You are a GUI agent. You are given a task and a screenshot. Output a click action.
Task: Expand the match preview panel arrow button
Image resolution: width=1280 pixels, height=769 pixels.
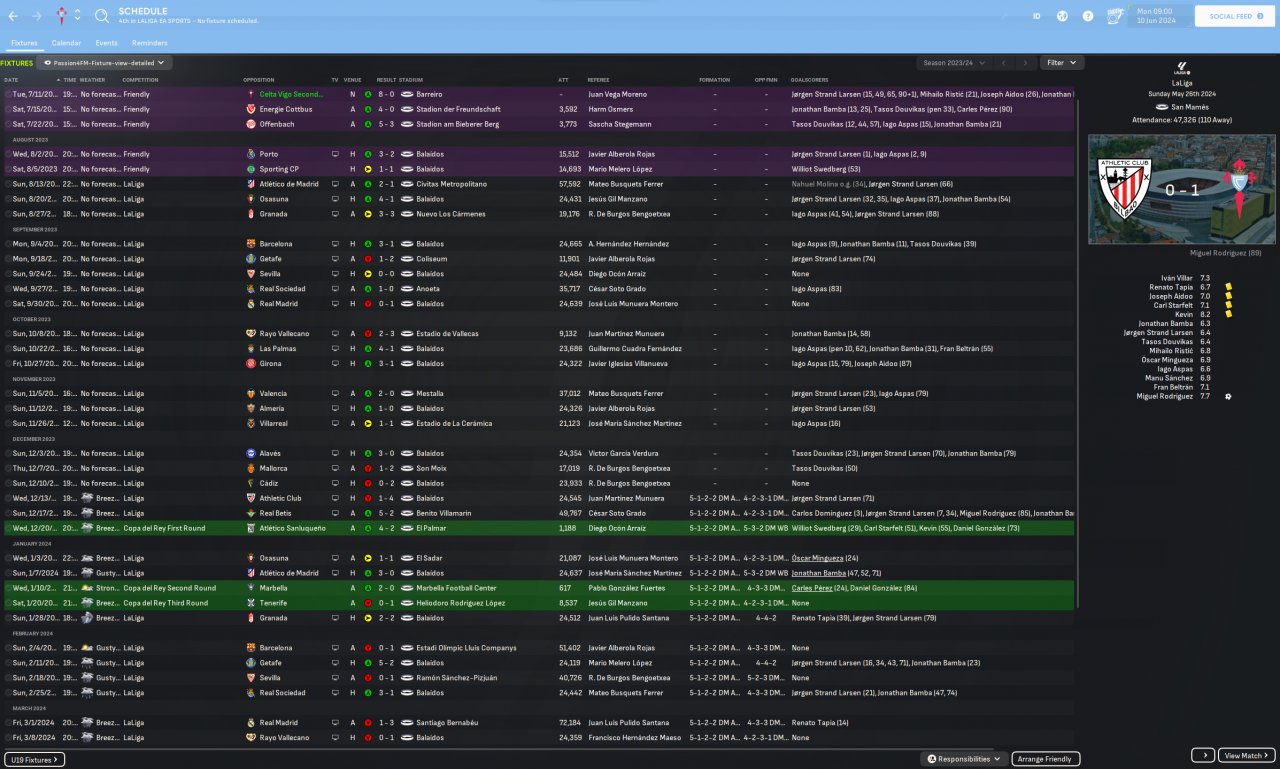(1203, 756)
